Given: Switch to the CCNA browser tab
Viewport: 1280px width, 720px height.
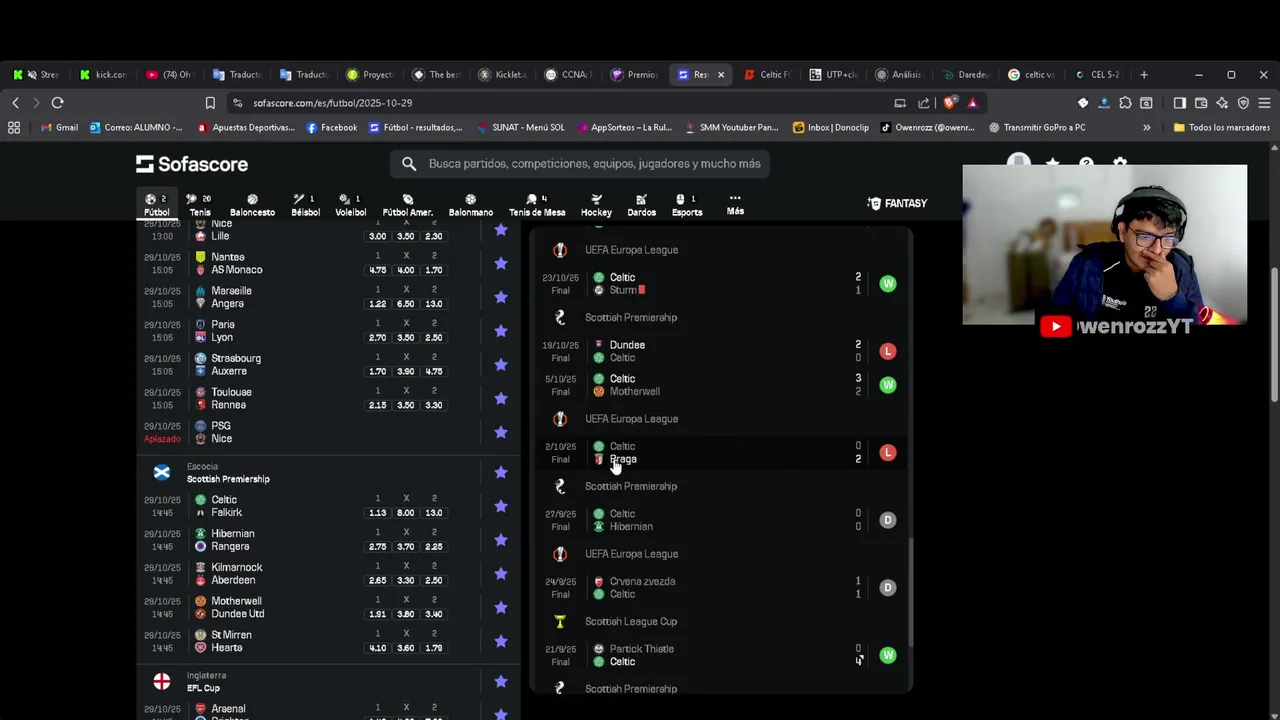Looking at the screenshot, I should click(x=568, y=75).
